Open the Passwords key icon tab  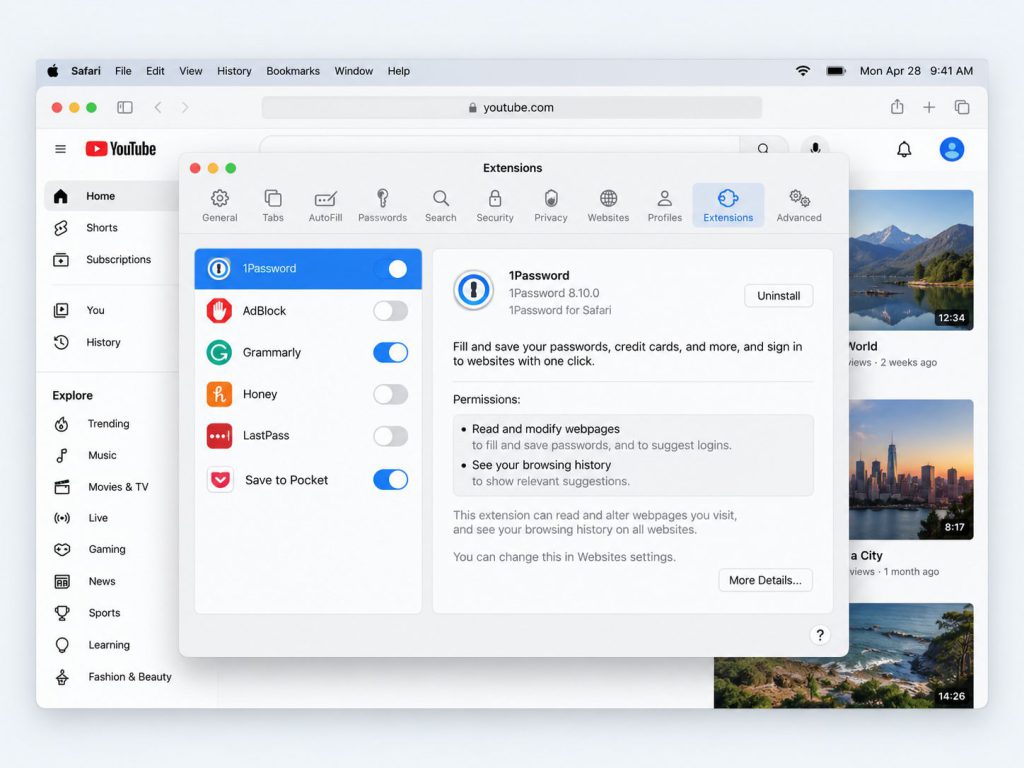[382, 205]
